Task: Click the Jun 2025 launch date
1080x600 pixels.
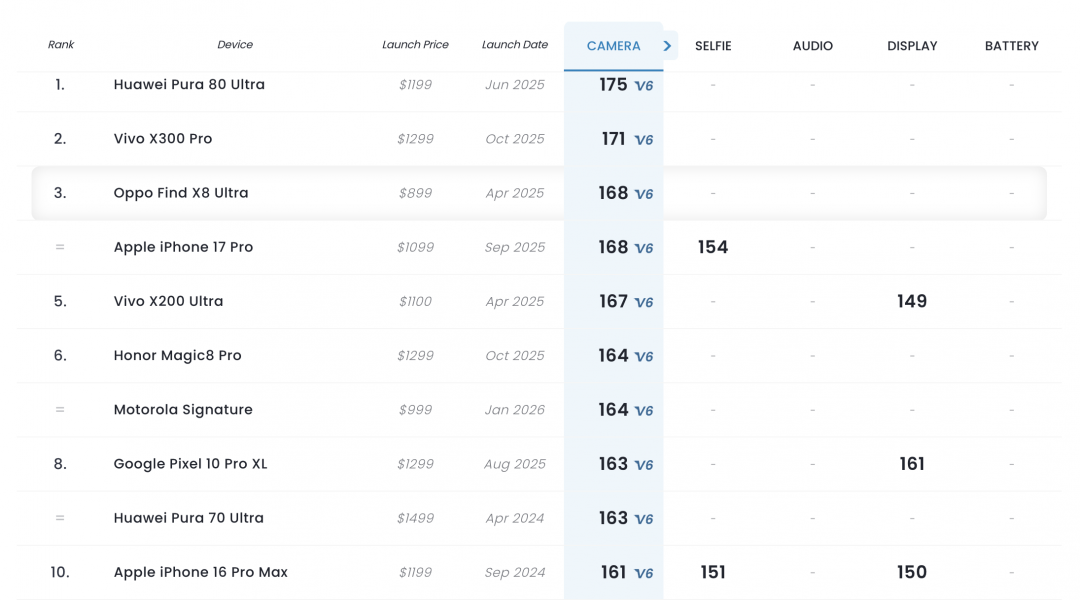Action: (515, 85)
